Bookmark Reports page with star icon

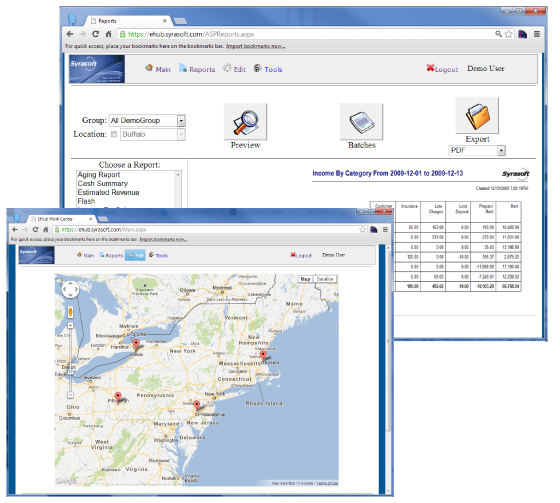(x=509, y=34)
